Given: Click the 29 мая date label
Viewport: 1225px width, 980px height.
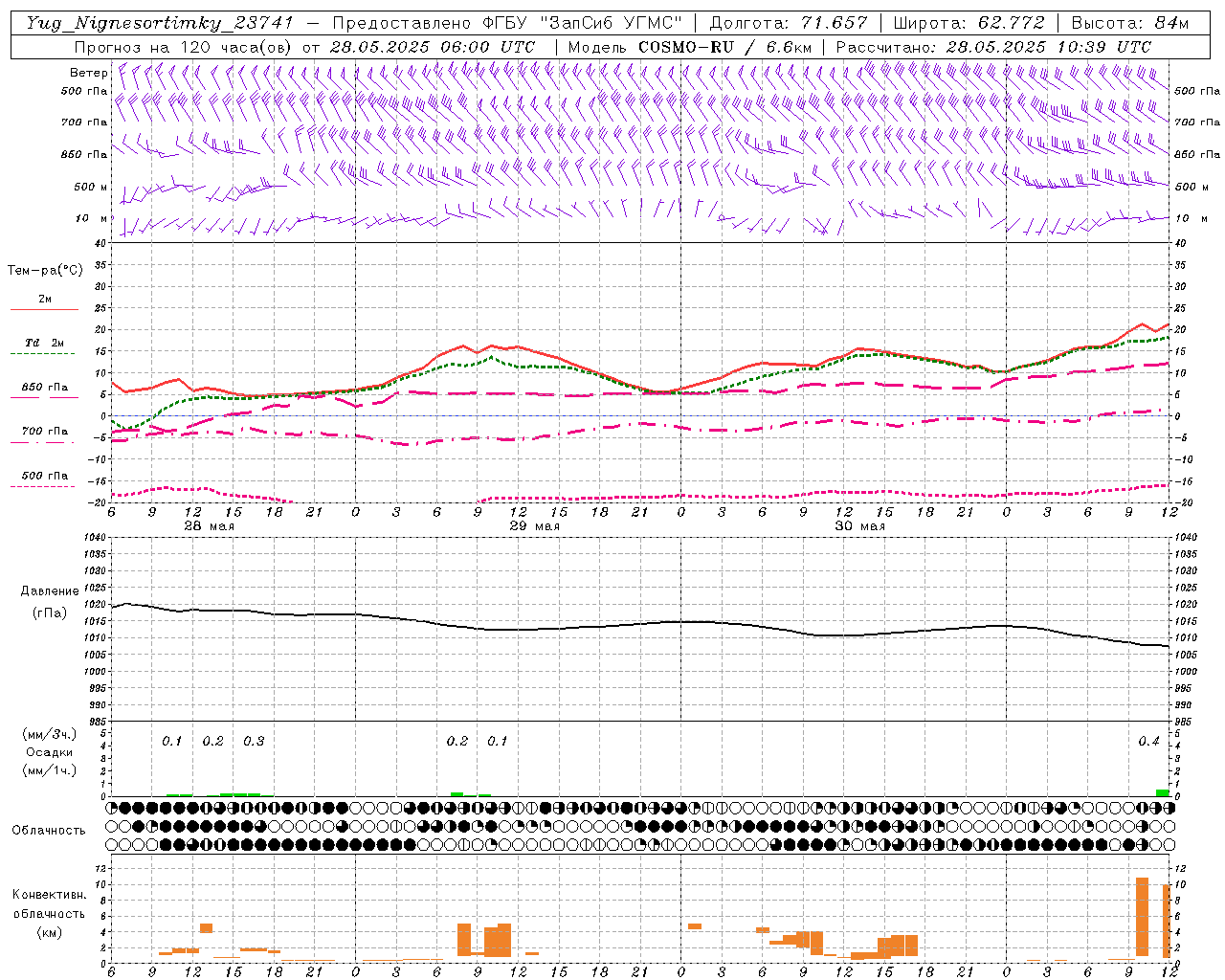Looking at the screenshot, I should pos(534,526).
